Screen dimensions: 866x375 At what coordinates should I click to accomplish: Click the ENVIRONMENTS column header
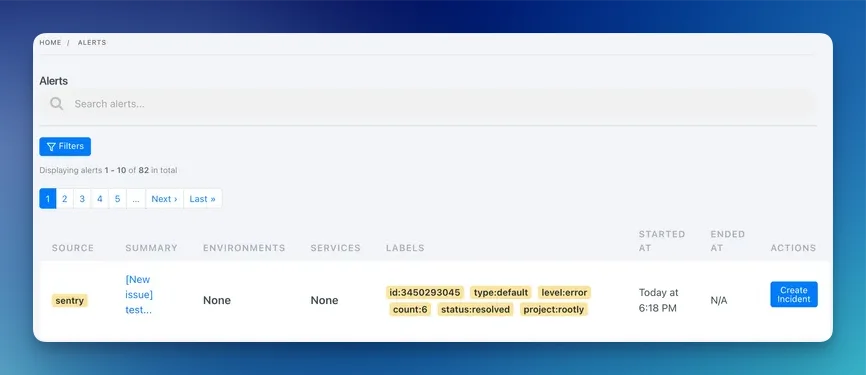[x=244, y=248]
